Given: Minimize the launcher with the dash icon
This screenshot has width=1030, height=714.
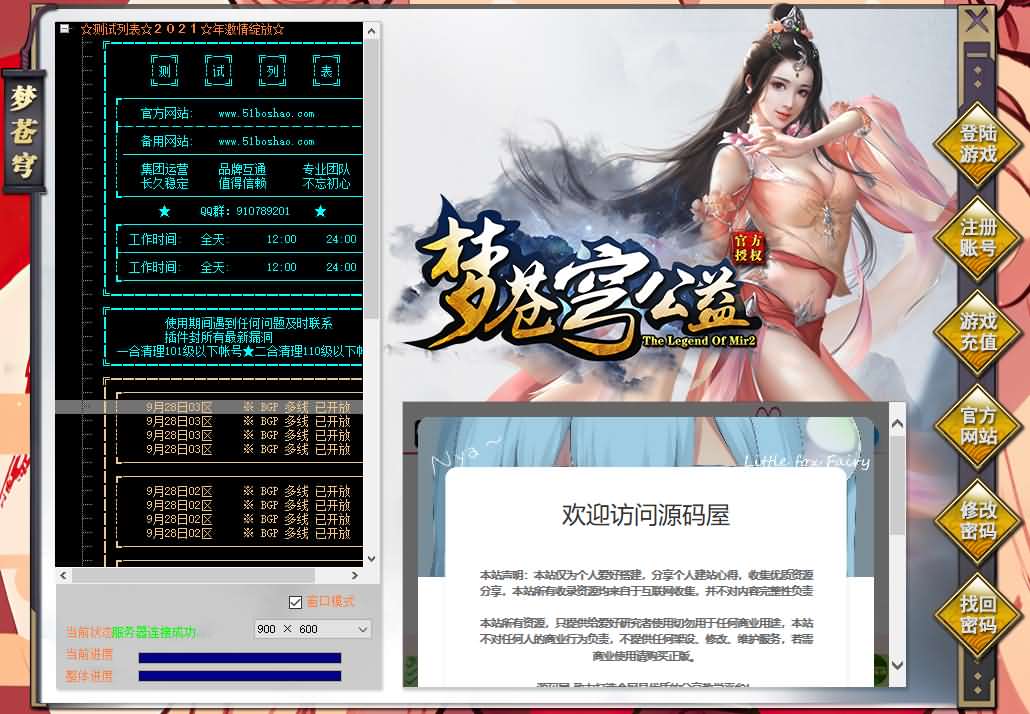Looking at the screenshot, I should (977, 52).
